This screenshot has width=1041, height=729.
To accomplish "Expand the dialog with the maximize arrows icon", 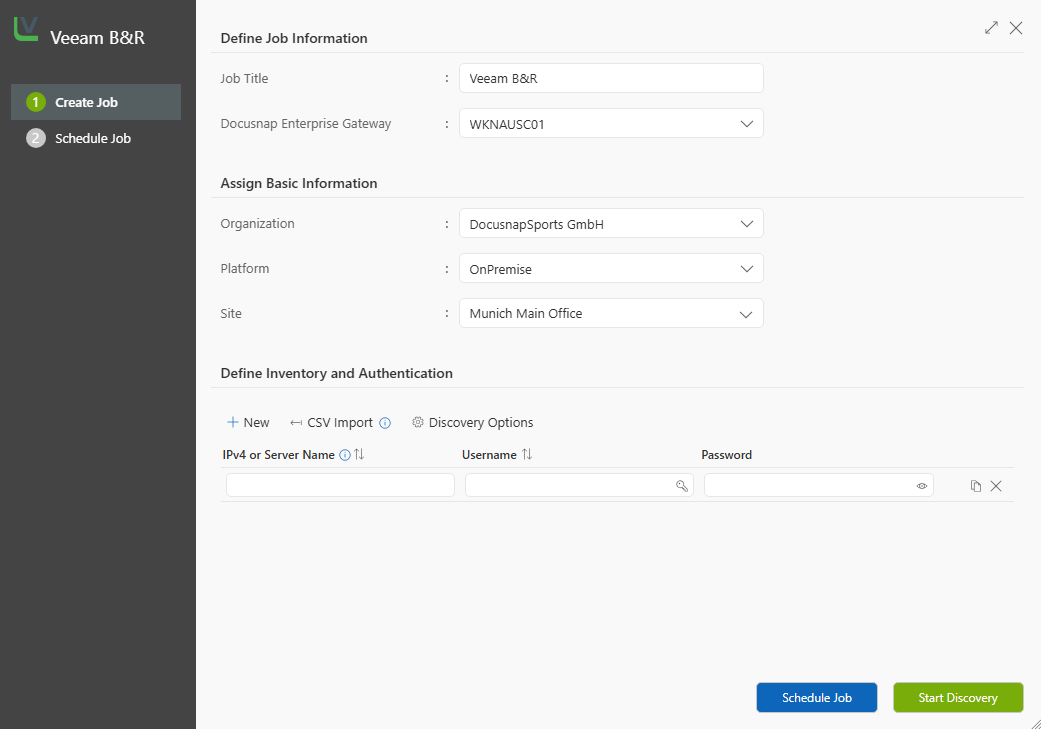I will pyautogui.click(x=991, y=28).
